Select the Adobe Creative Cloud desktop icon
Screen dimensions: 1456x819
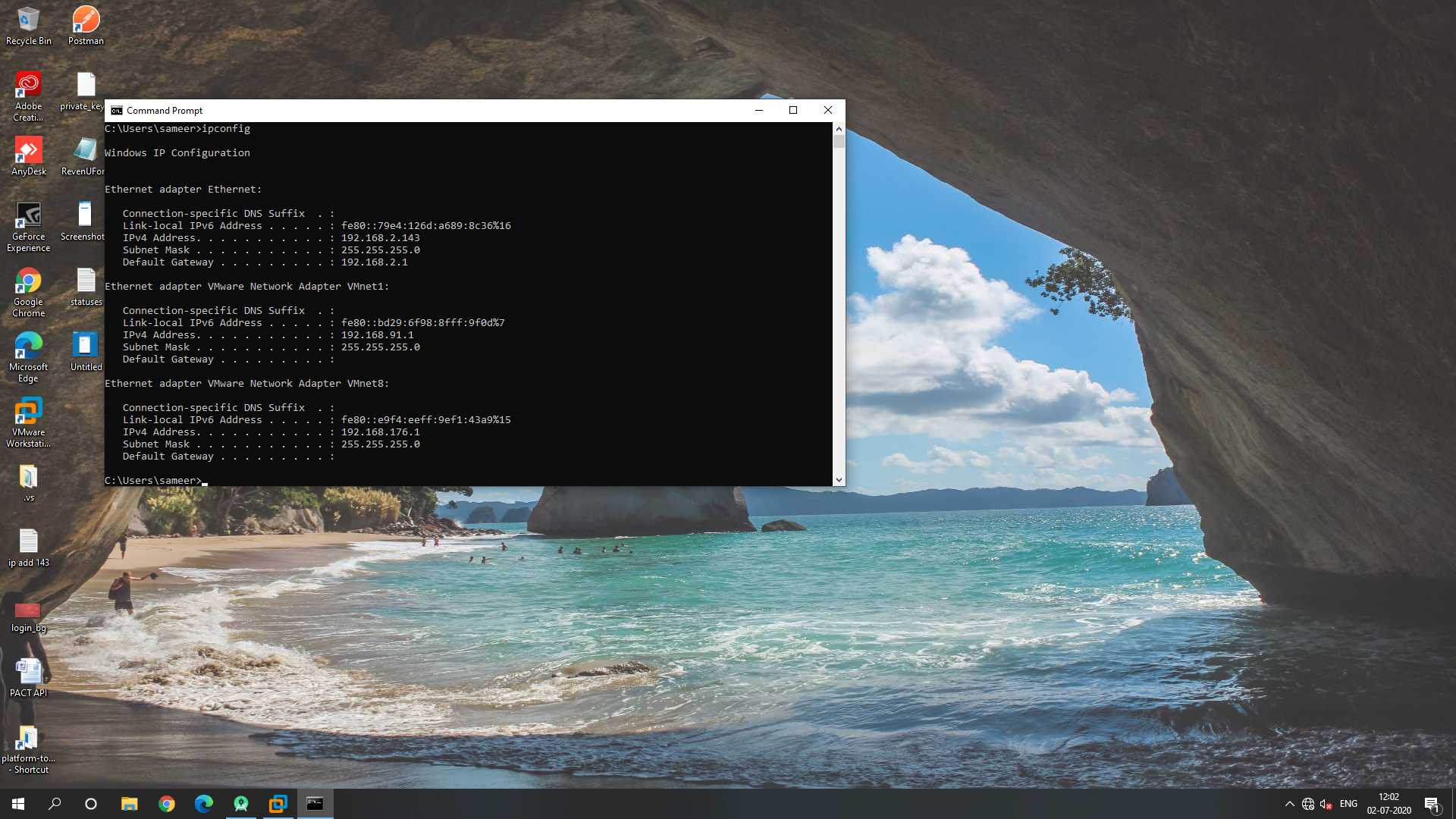[x=28, y=96]
